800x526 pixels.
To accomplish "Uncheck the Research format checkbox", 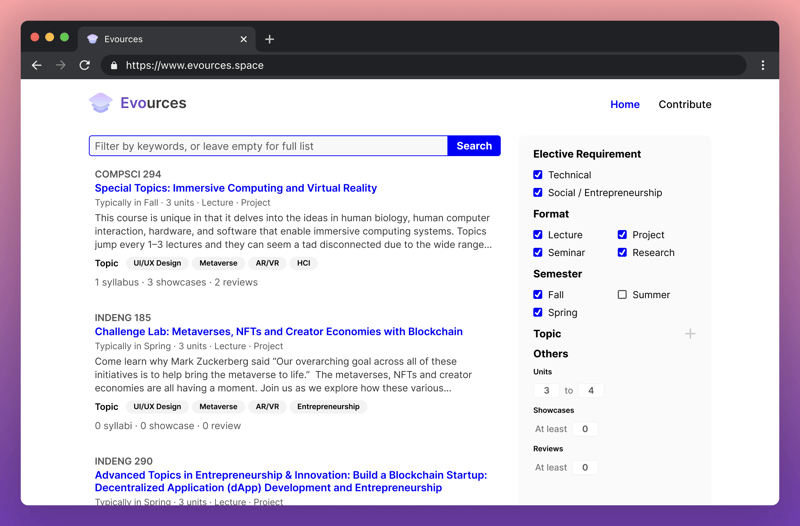I will click(622, 253).
